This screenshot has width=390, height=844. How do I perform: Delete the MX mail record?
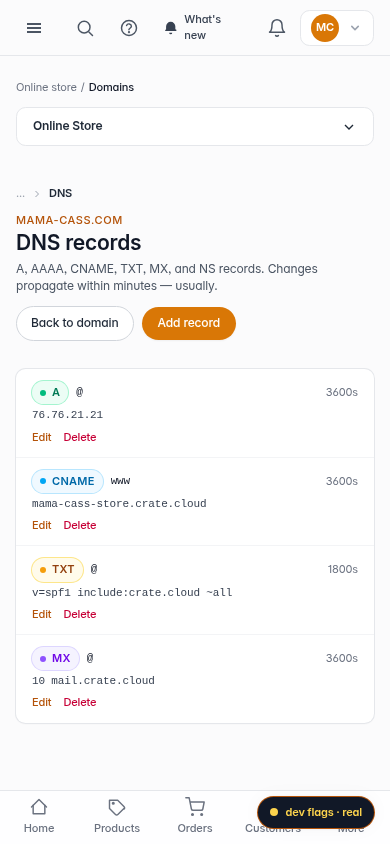coord(80,702)
